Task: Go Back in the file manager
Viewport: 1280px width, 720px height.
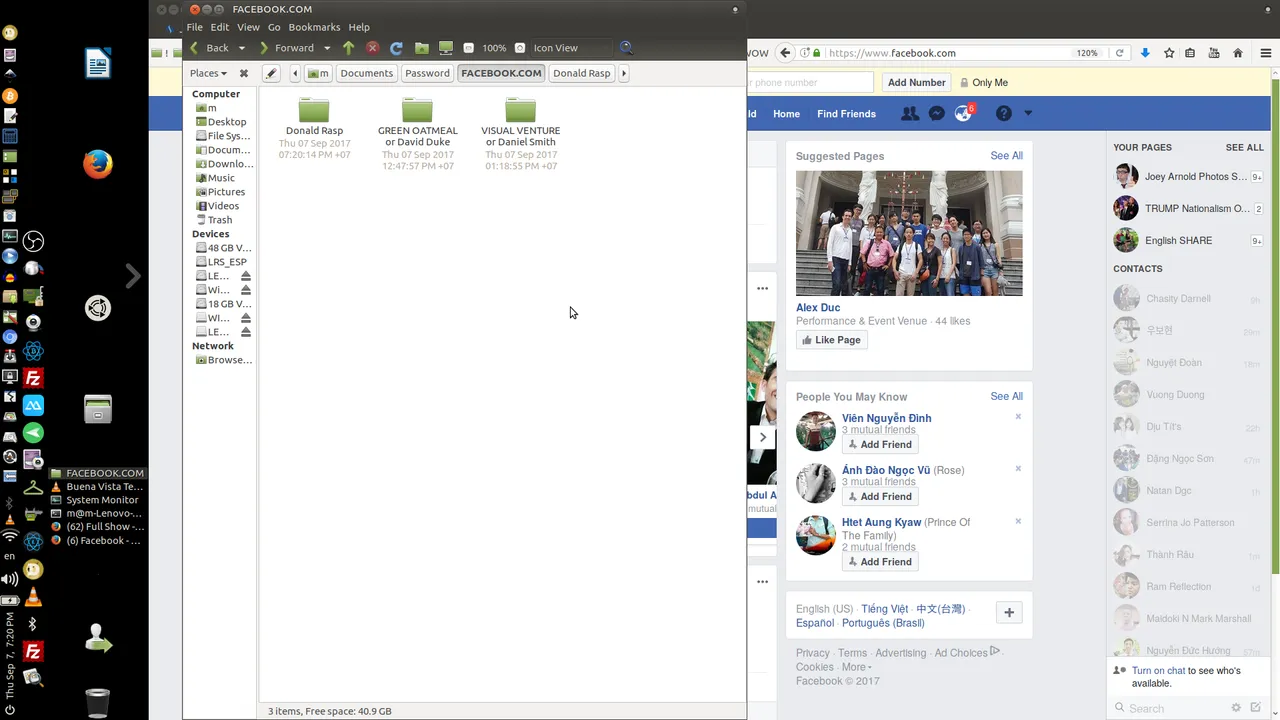Action: [x=211, y=48]
